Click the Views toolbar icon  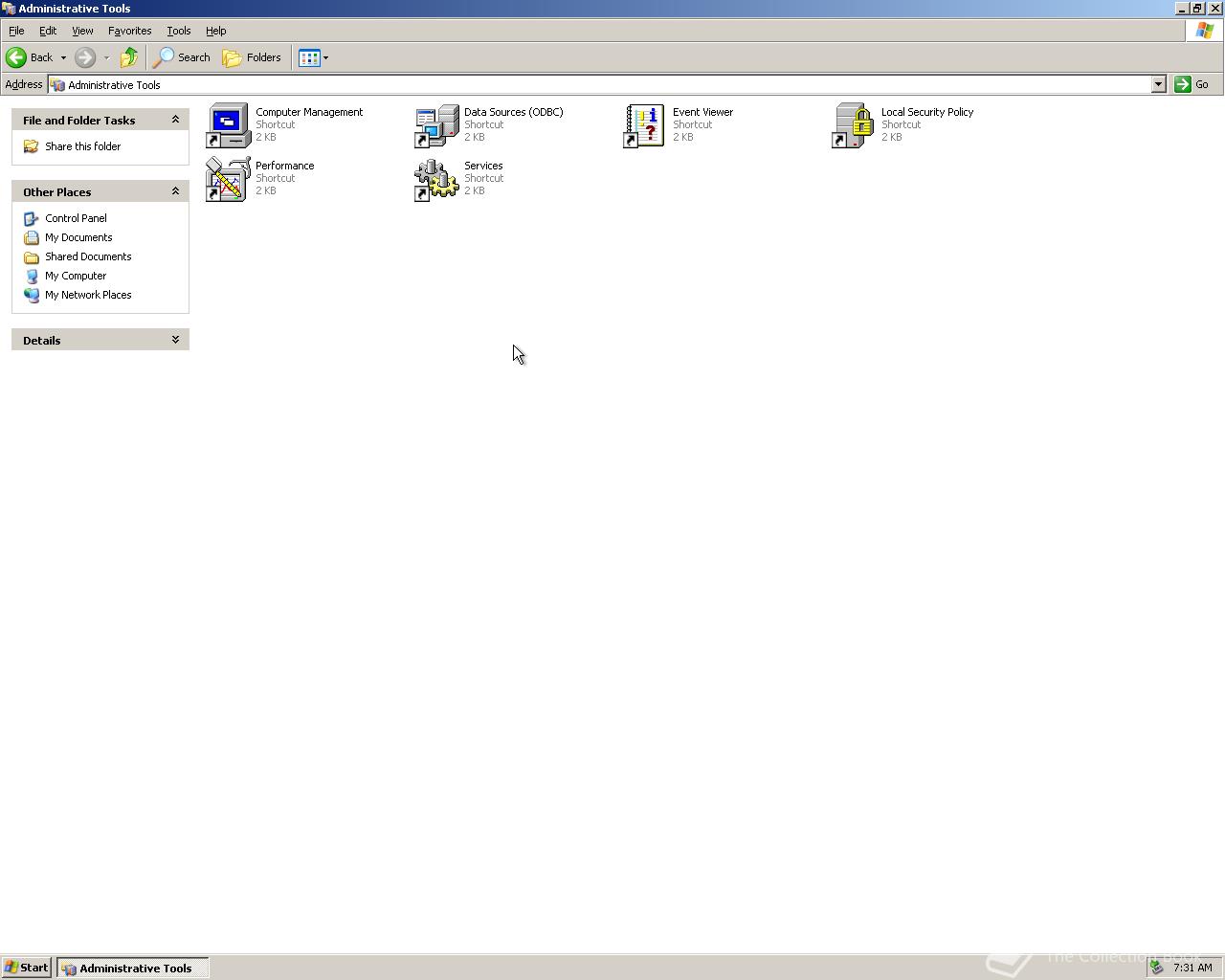309,57
